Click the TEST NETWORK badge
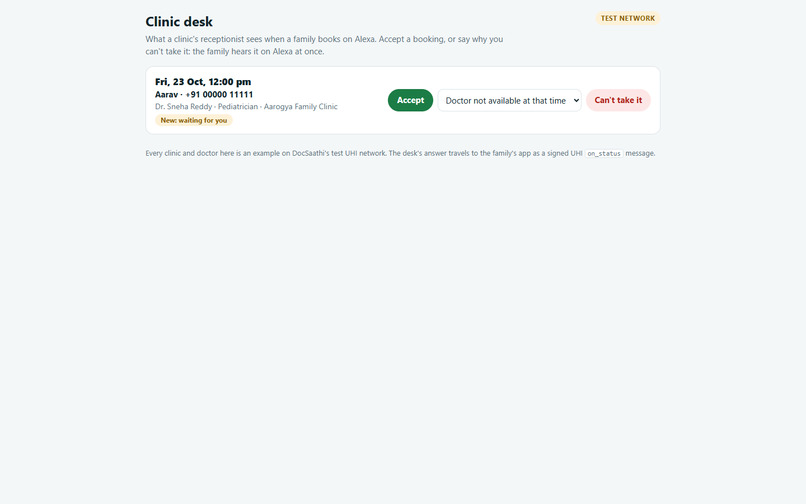806x504 pixels. coord(628,19)
